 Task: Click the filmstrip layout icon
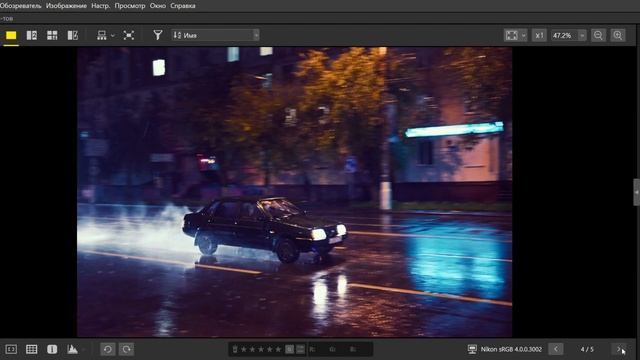click(102, 36)
